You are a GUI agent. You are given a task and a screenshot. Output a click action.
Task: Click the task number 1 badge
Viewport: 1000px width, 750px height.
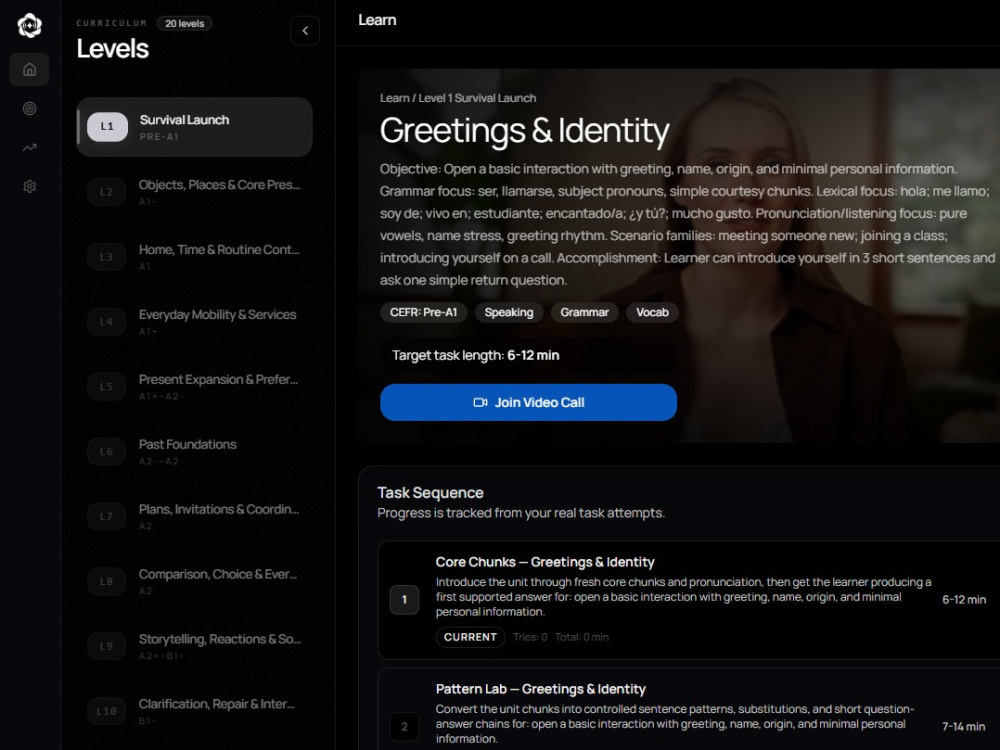pos(404,599)
